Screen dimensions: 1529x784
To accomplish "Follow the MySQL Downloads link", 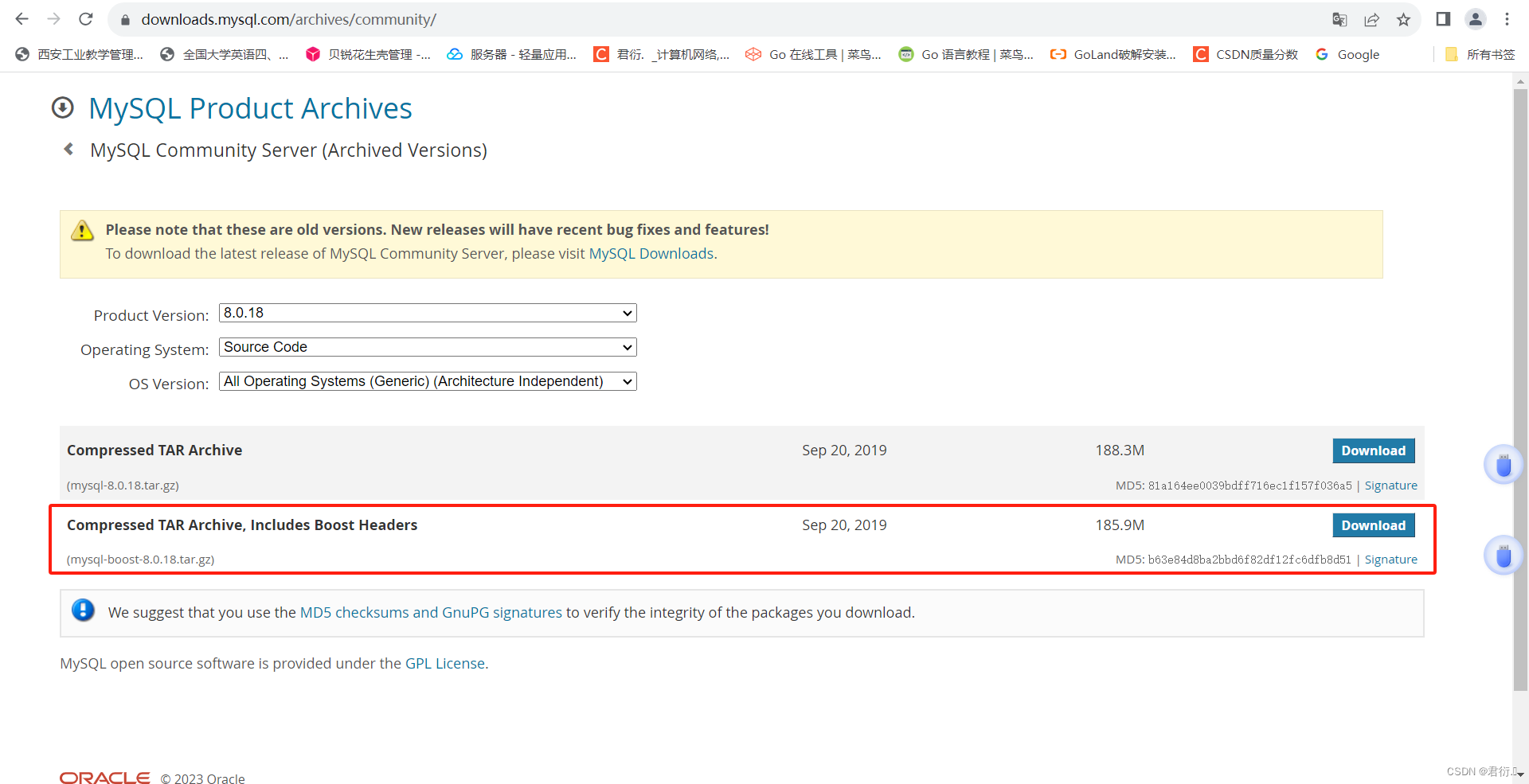I will pos(651,253).
